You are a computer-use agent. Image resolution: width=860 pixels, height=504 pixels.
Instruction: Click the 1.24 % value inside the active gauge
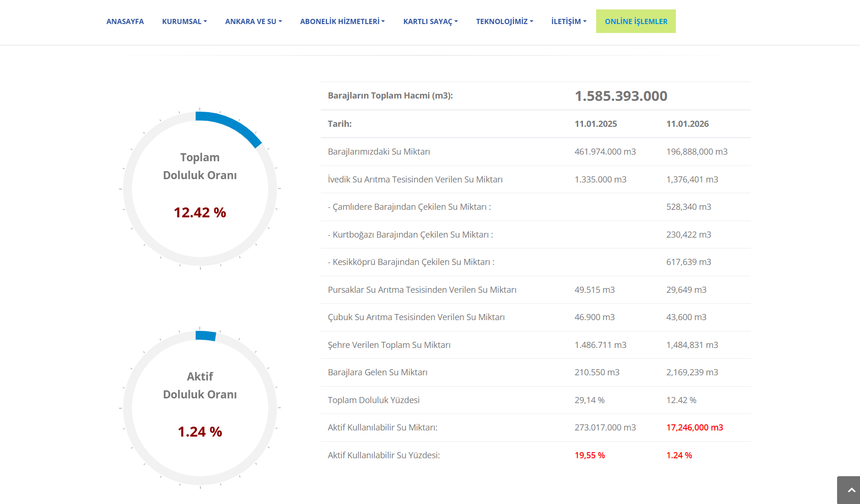tap(200, 432)
